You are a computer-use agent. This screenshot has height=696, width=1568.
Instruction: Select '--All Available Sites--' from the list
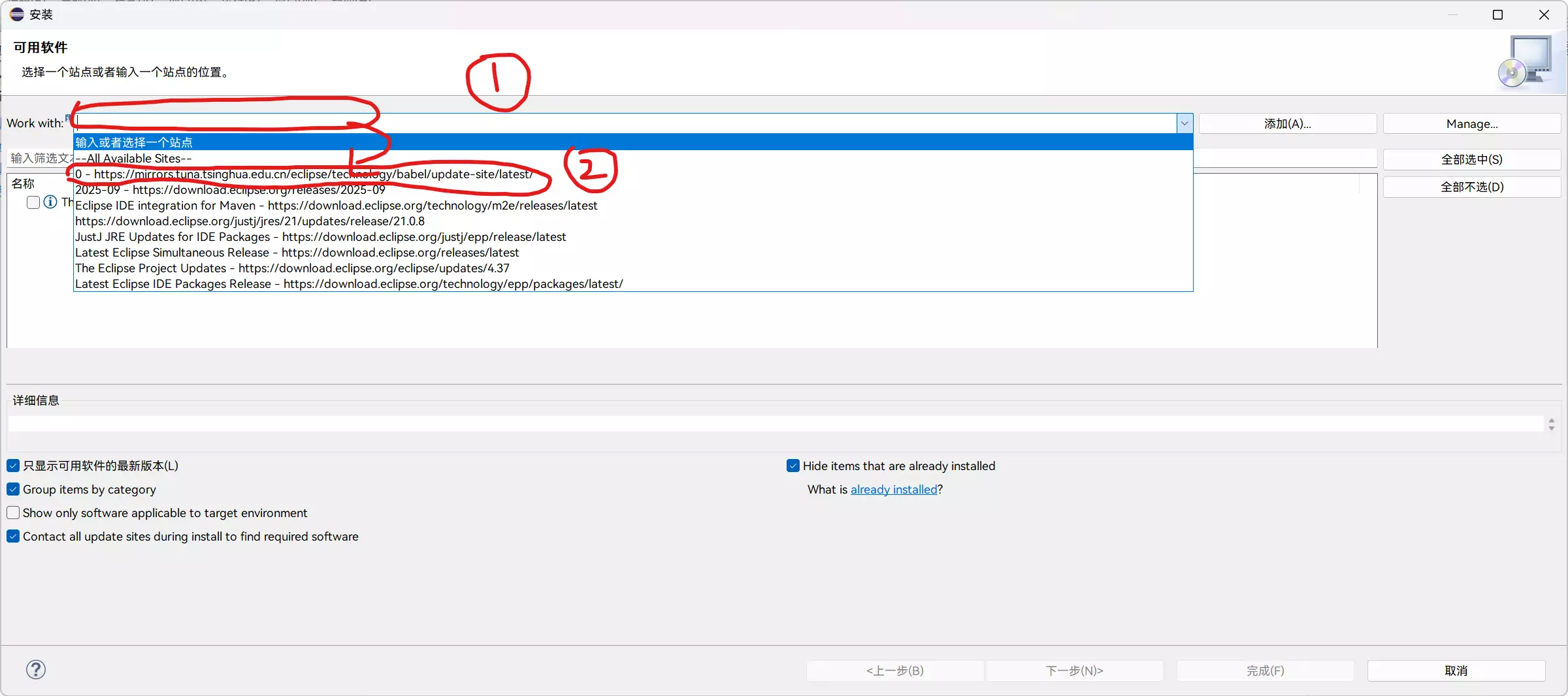133,158
